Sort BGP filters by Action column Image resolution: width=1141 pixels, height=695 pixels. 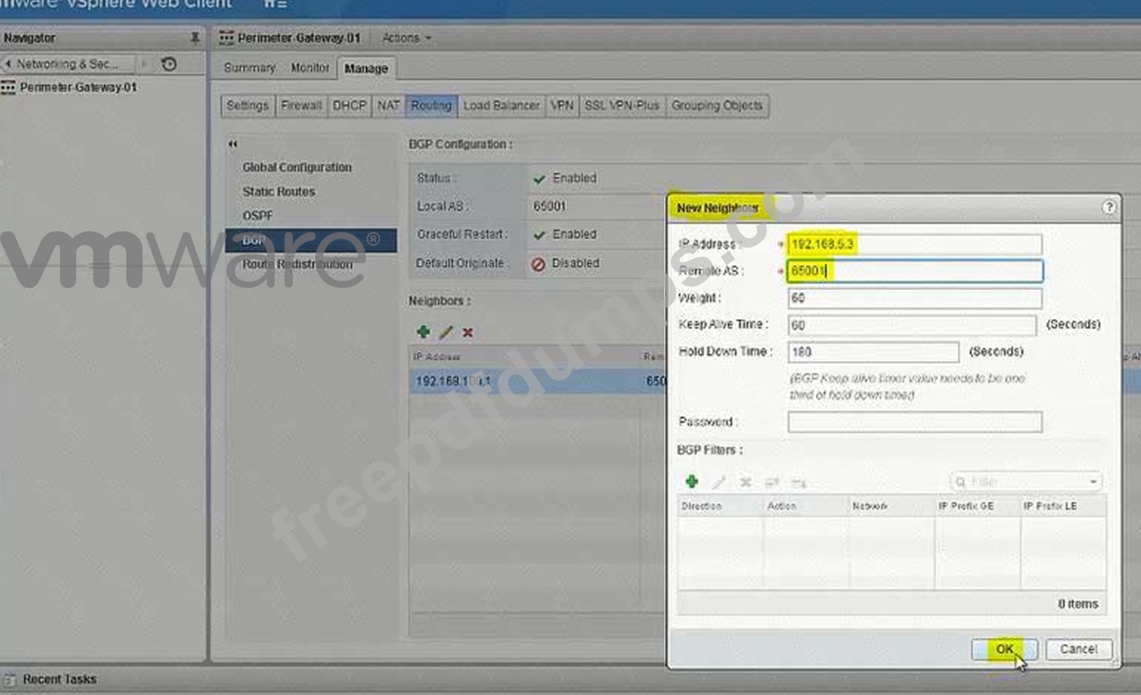click(x=806, y=506)
